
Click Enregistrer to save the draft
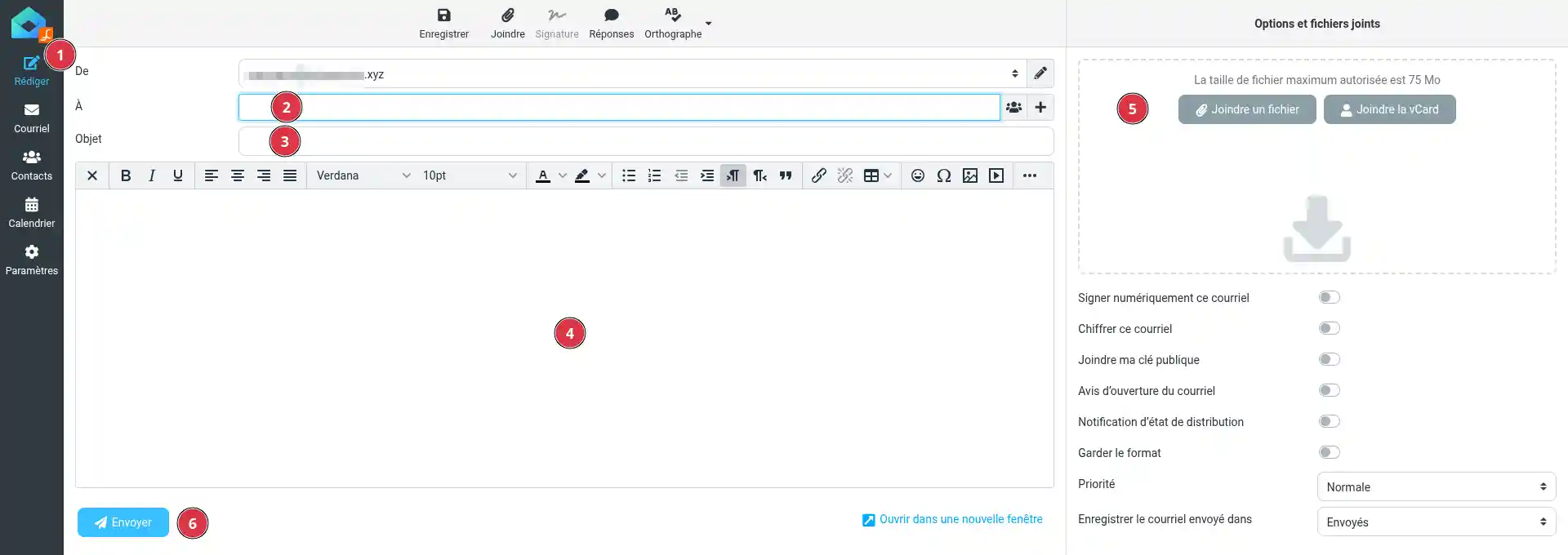point(443,24)
